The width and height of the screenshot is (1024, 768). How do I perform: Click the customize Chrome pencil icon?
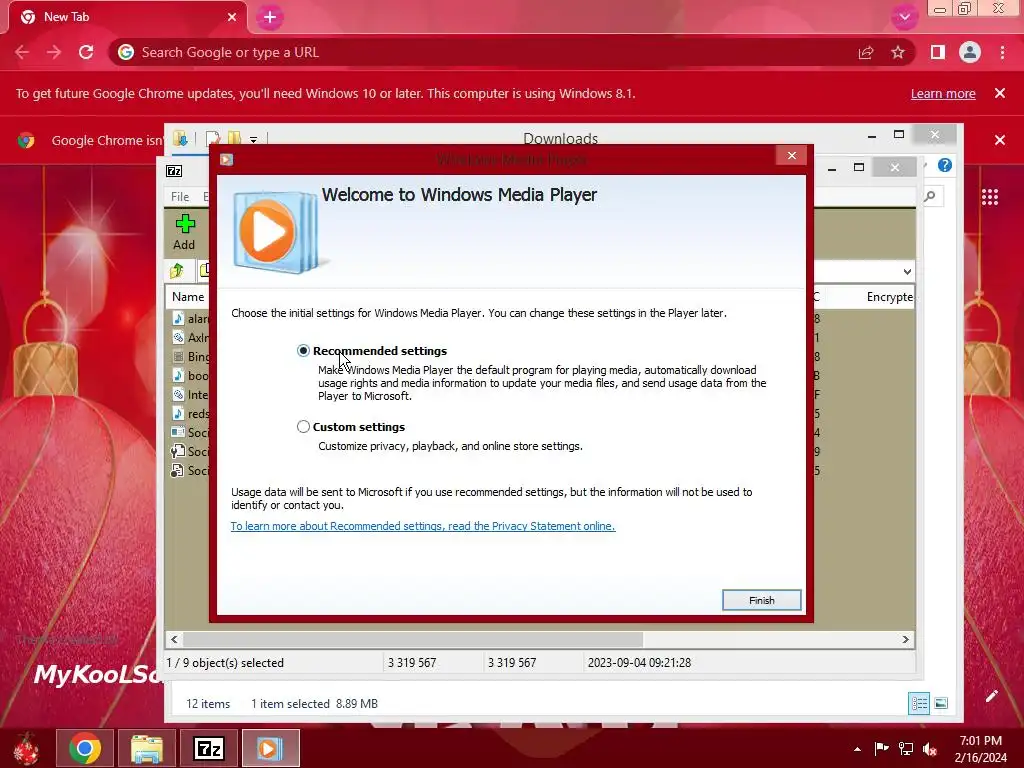991,696
